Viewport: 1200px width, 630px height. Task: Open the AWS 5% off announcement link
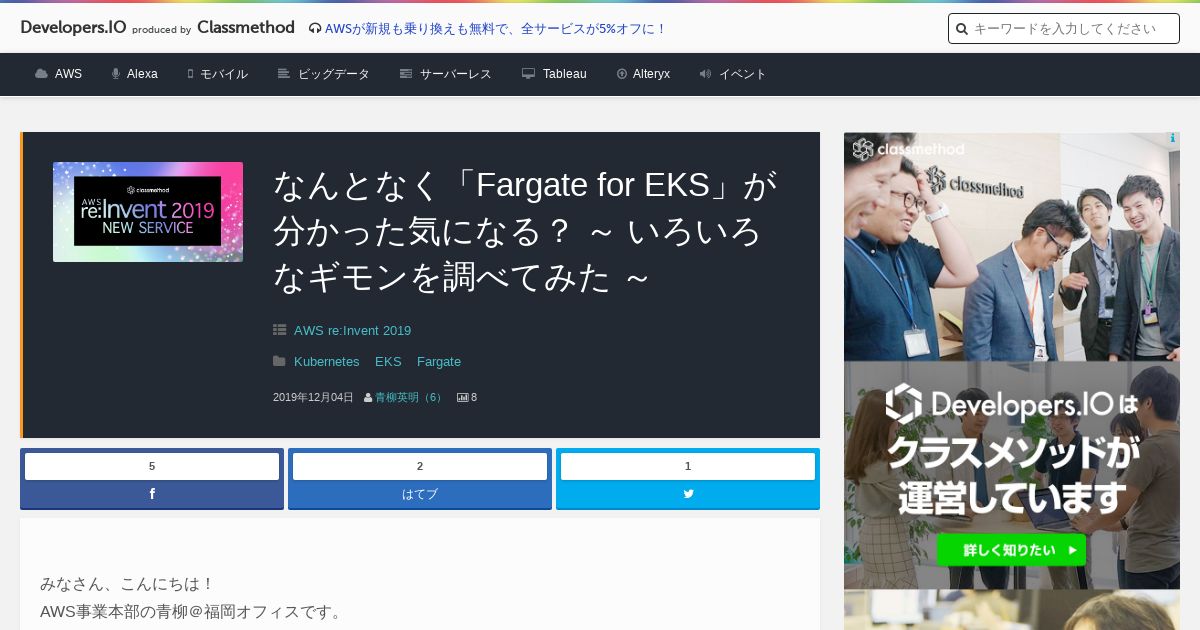(x=495, y=29)
